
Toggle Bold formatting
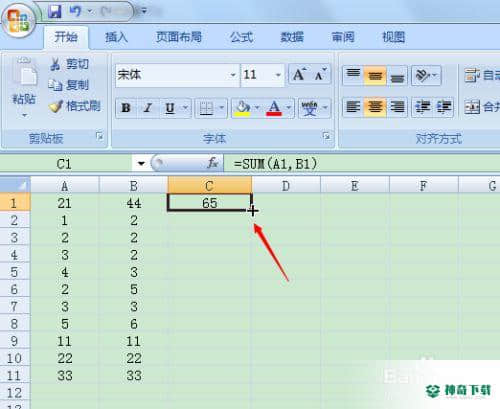coord(126,108)
